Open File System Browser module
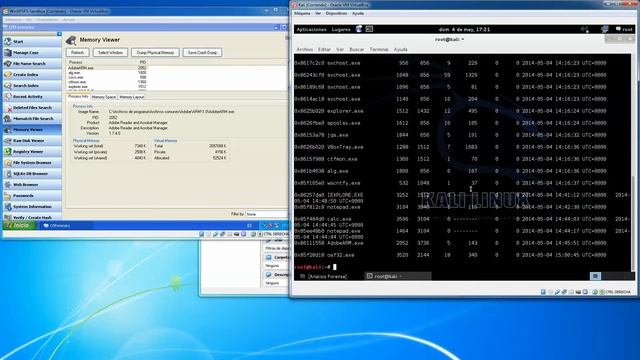This screenshot has width=640, height=360. 32,163
